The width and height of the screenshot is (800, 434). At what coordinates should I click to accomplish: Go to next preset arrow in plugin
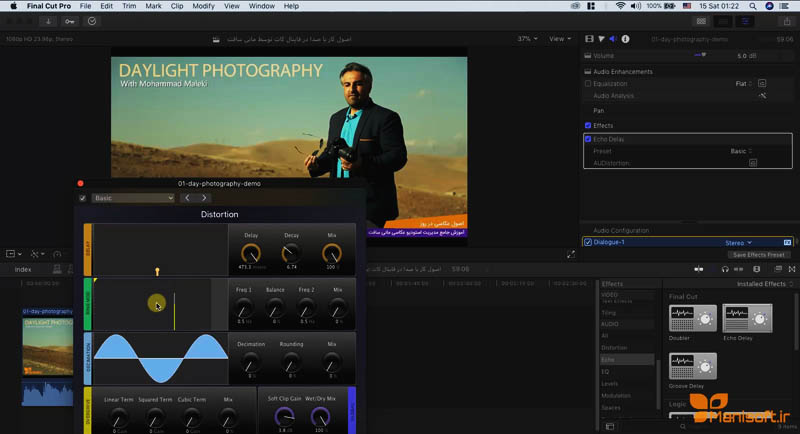[204, 198]
